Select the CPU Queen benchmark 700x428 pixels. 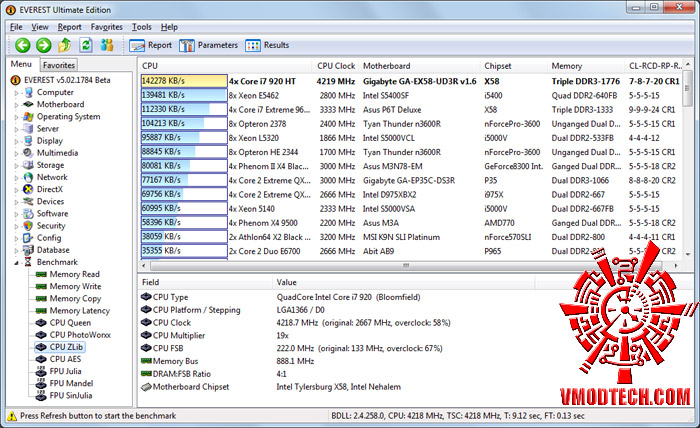click(x=70, y=323)
